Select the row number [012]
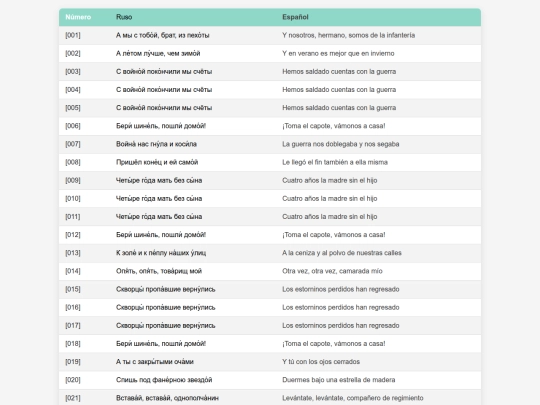Screen dimensions: 540x405 tap(73, 235)
